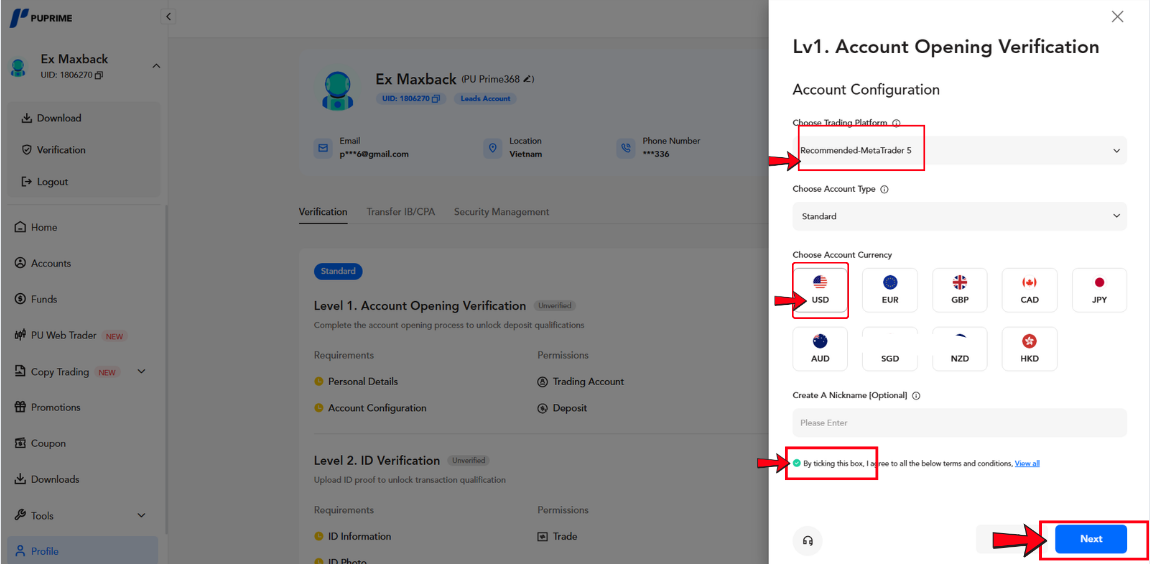Select USD account currency

[x=820, y=290]
